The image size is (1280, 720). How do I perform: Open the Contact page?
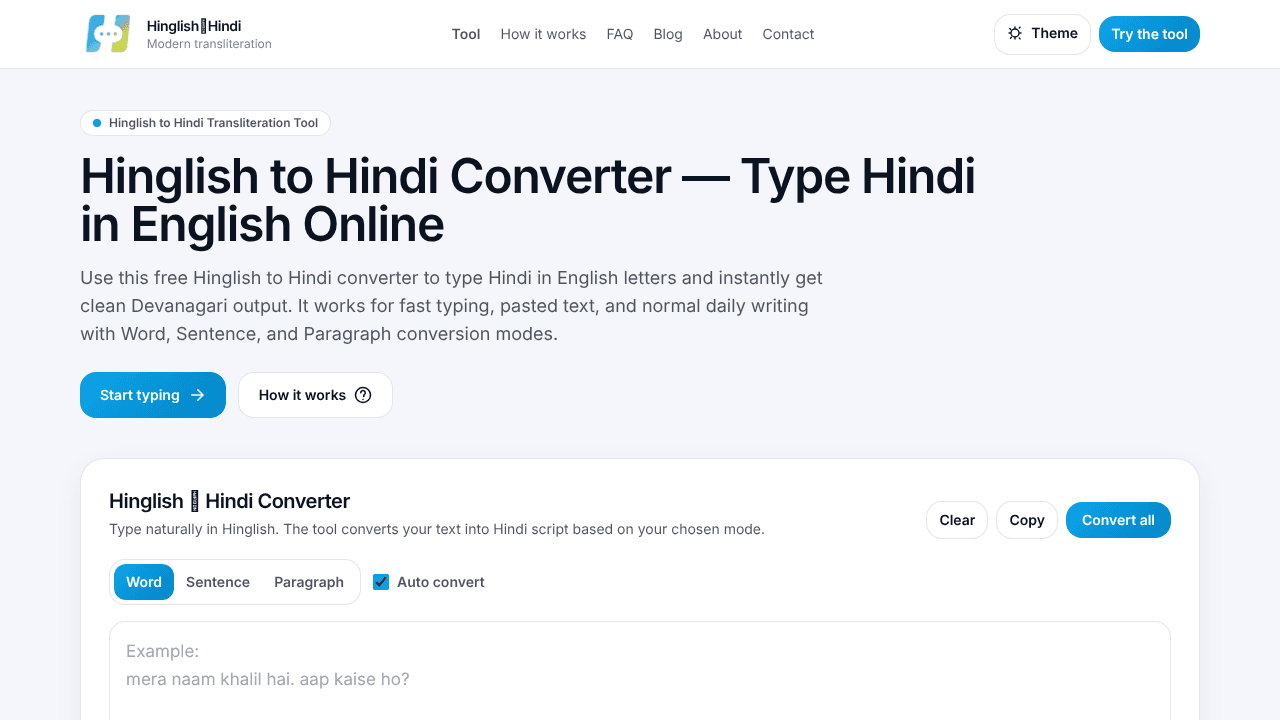788,34
